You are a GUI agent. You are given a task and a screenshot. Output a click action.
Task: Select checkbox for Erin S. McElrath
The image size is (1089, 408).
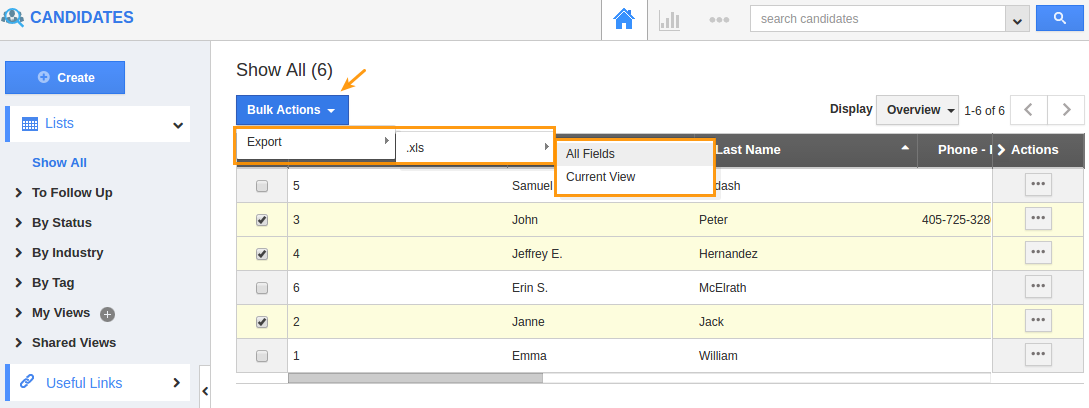(262, 288)
